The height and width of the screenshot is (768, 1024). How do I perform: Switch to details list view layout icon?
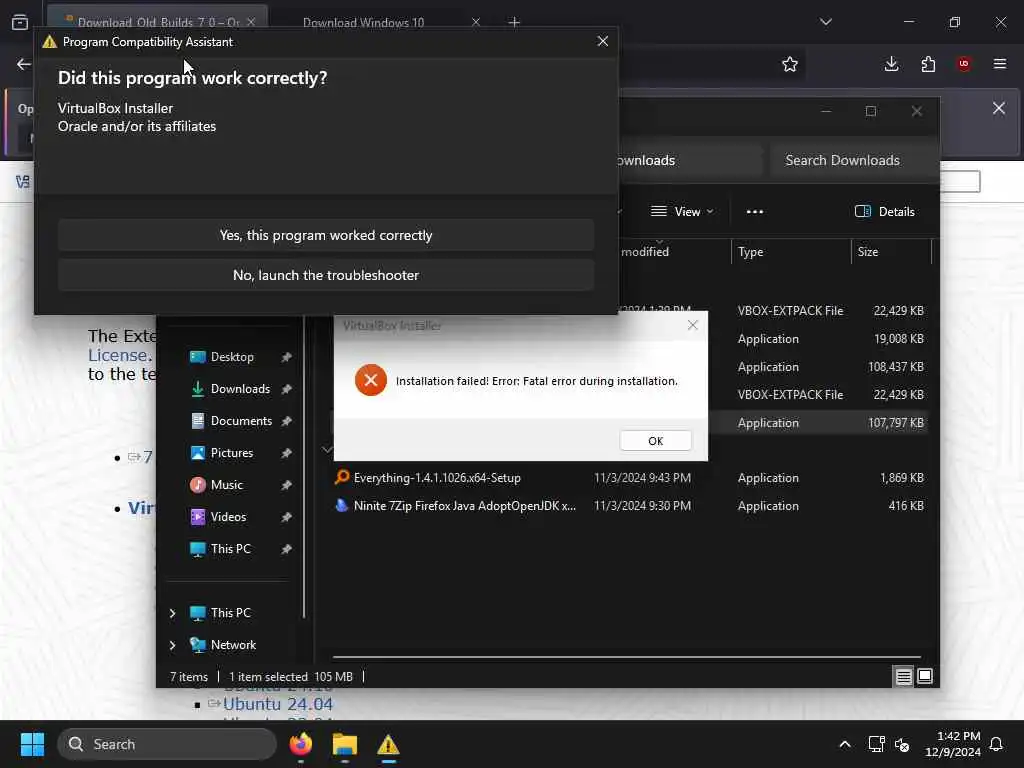[903, 677]
